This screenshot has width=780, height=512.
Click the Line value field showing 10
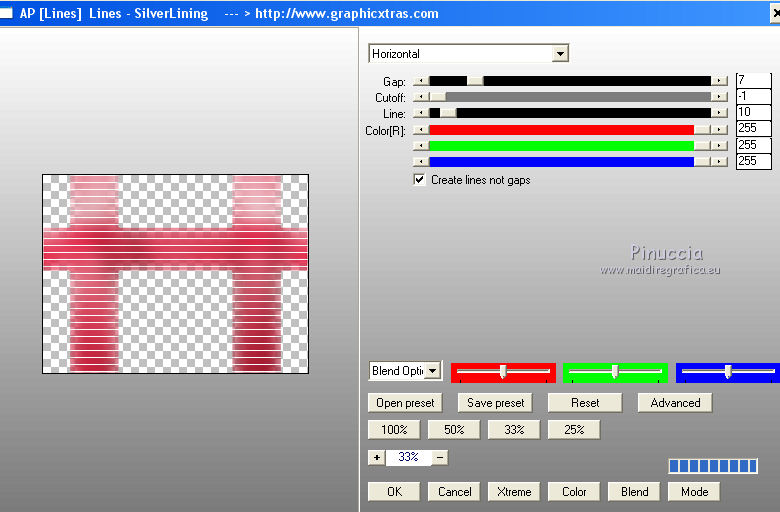pyautogui.click(x=754, y=112)
